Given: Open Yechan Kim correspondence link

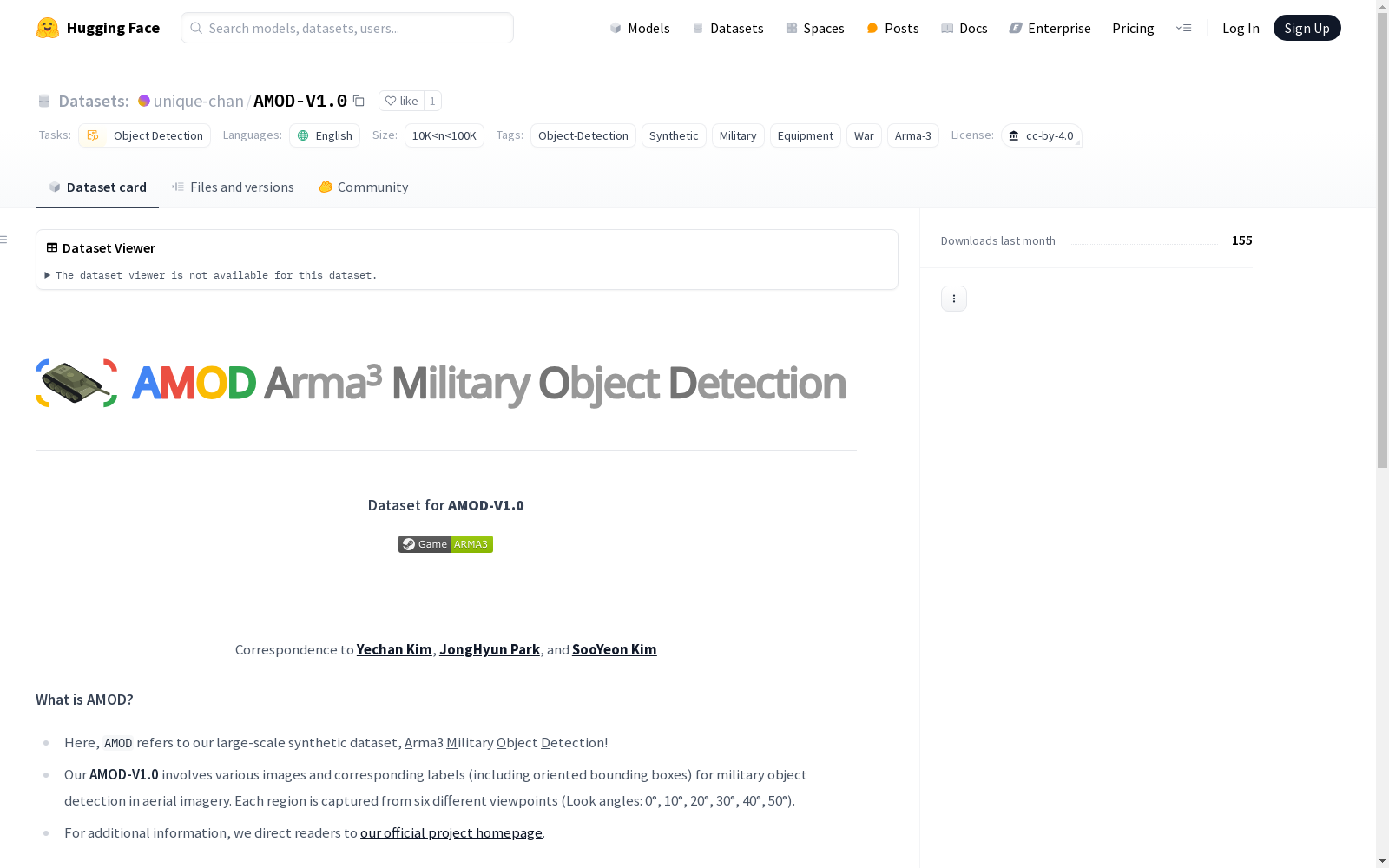Looking at the screenshot, I should click(x=394, y=649).
